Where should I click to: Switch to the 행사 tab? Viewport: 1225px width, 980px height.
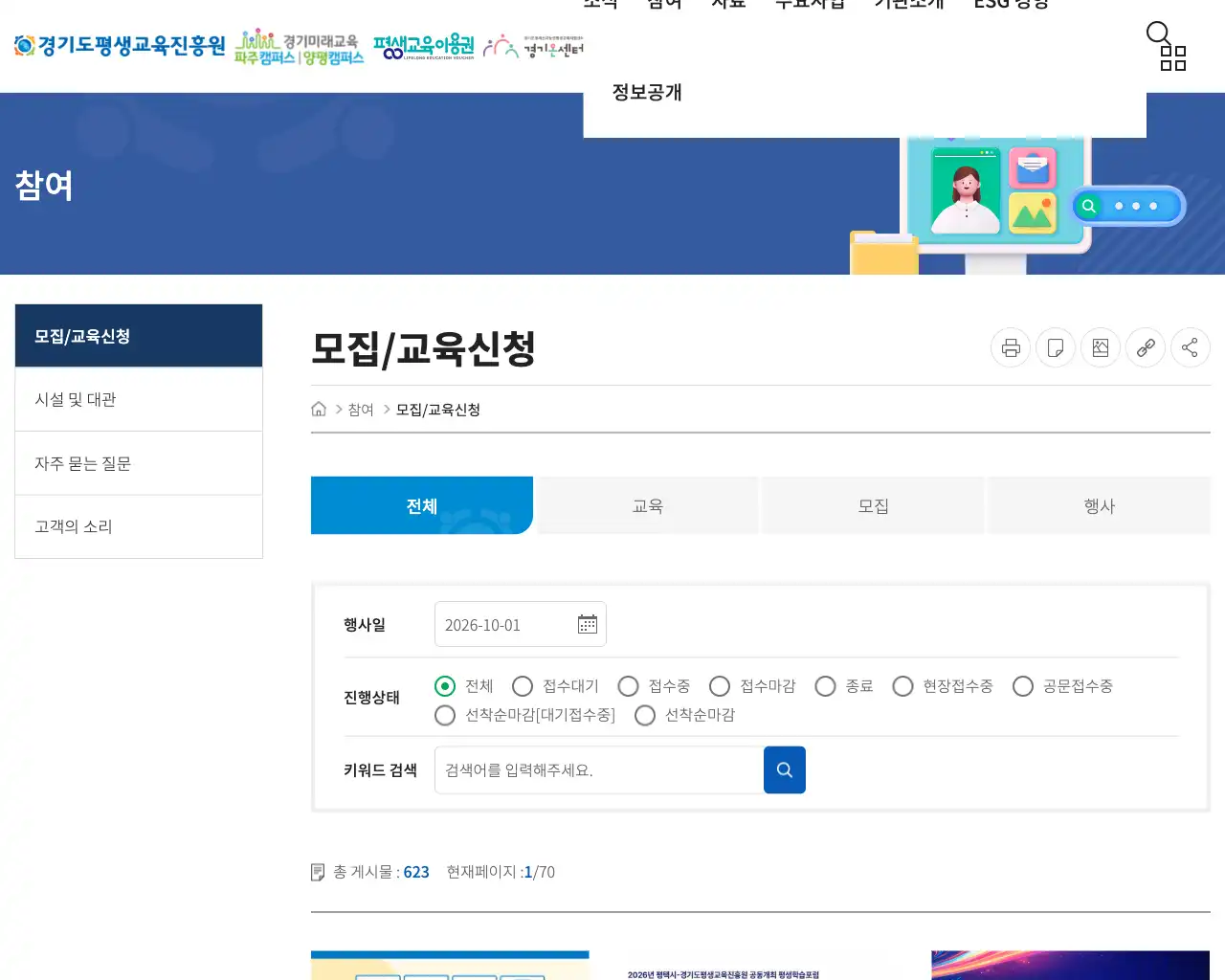pos(1100,505)
